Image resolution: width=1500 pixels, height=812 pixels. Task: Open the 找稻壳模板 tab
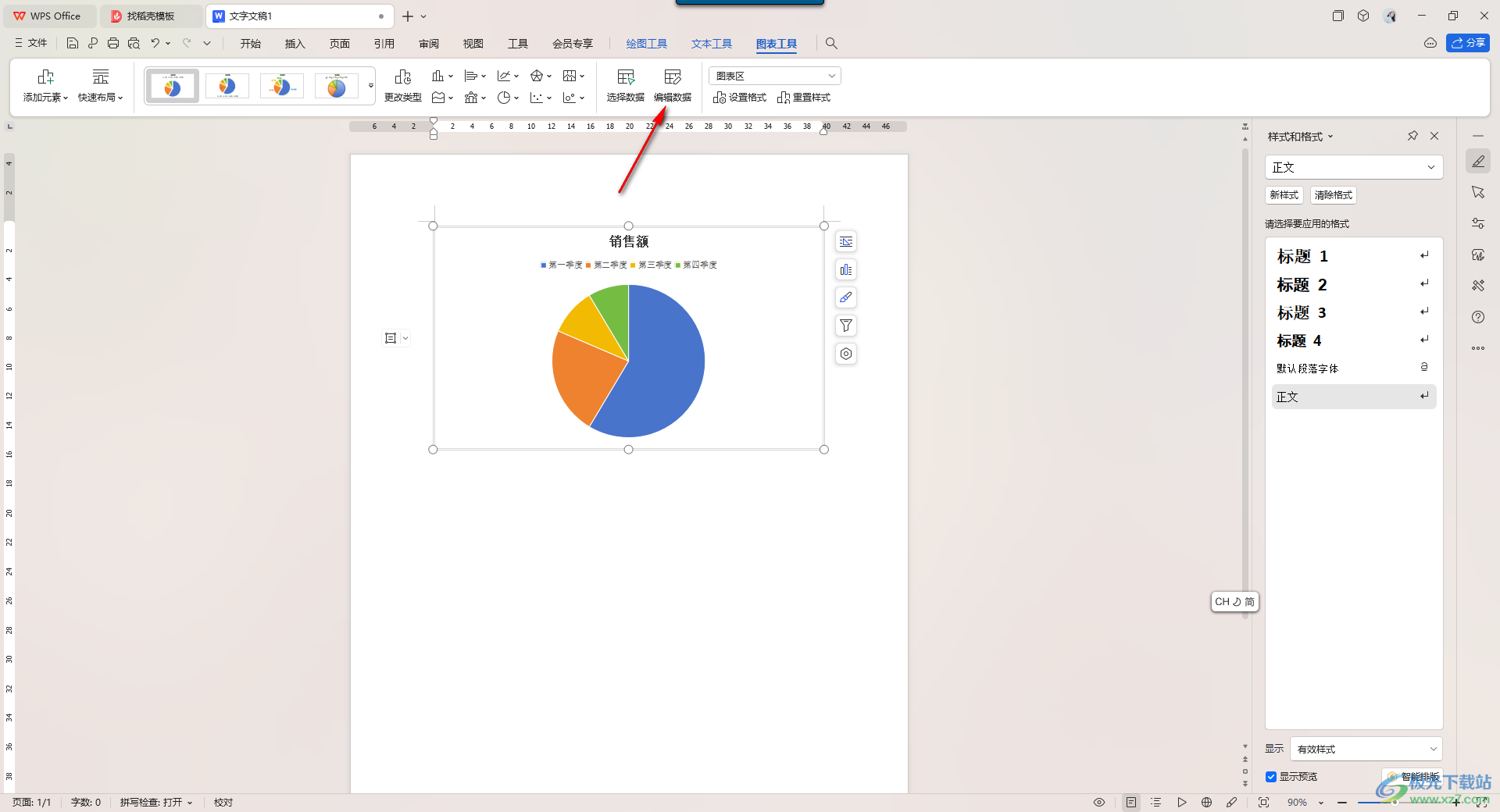point(151,16)
